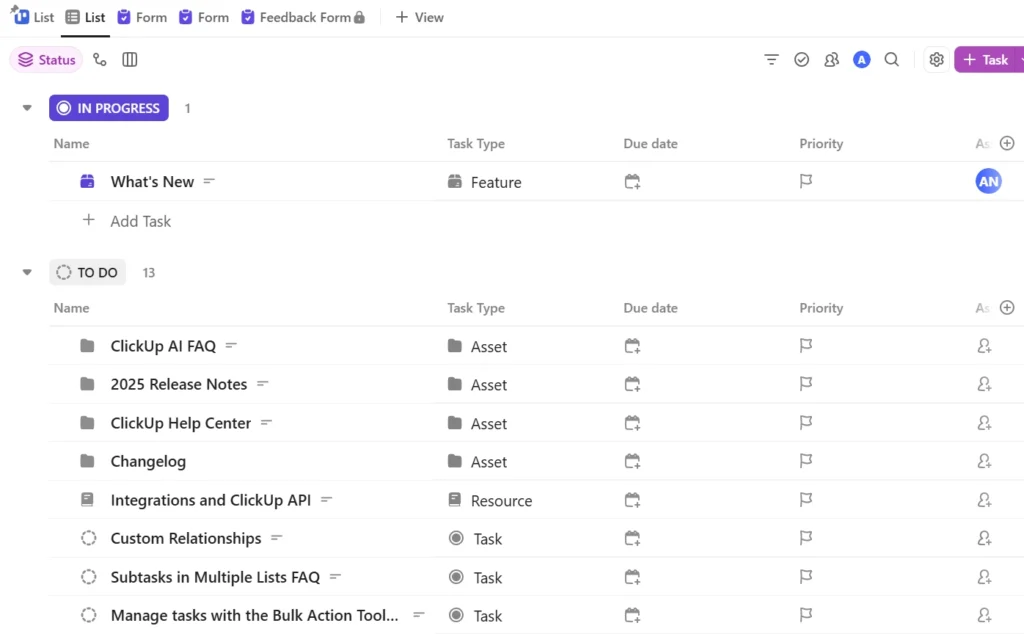The height and width of the screenshot is (634, 1024).
Task: Sort by Priority in IN PROGRESS header
Action: click(821, 143)
